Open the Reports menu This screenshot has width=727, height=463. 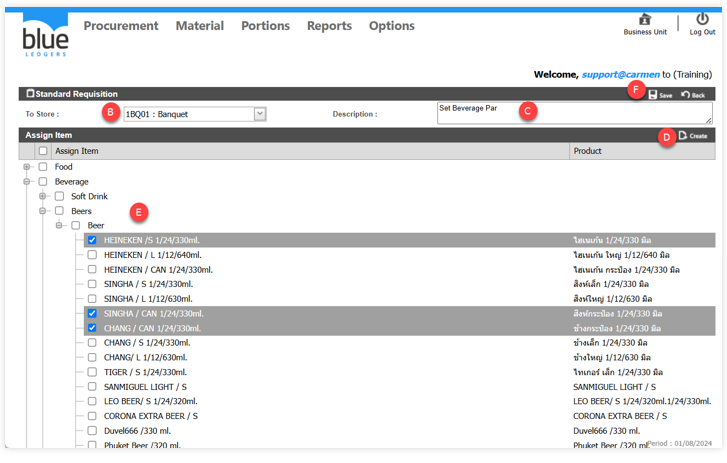pyautogui.click(x=329, y=26)
